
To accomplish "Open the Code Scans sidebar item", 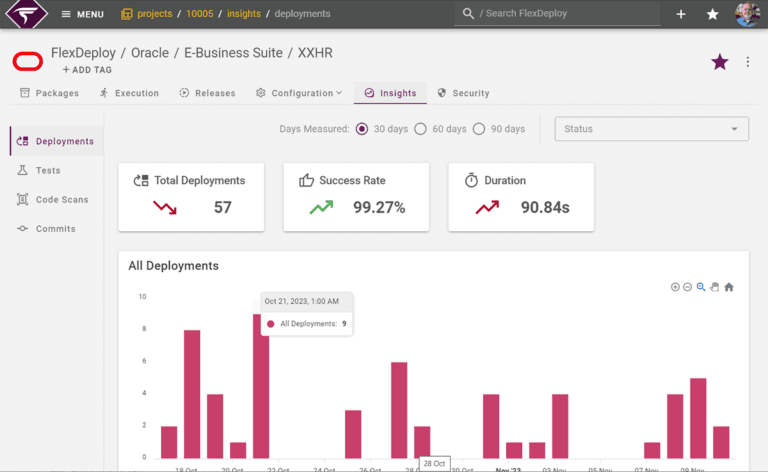I will (x=53, y=200).
